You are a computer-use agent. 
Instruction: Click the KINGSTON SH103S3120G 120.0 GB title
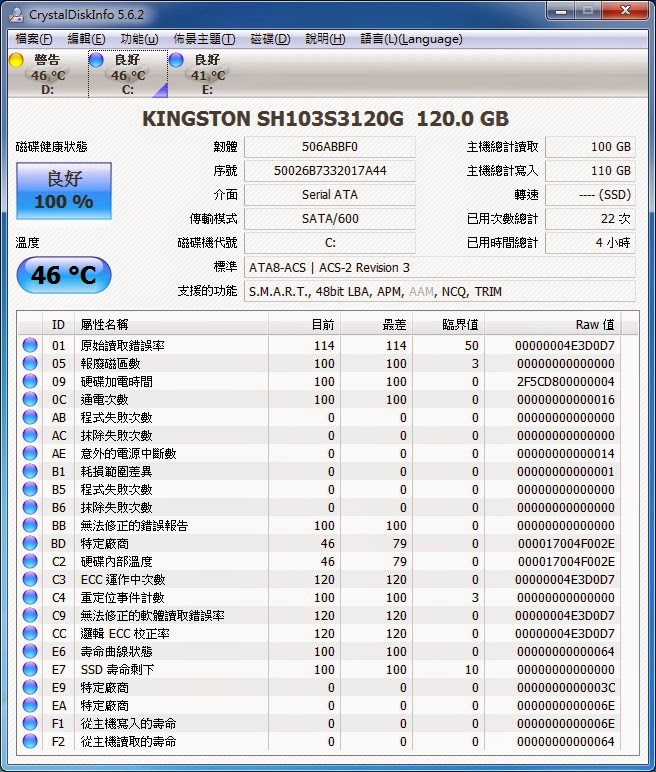point(326,119)
